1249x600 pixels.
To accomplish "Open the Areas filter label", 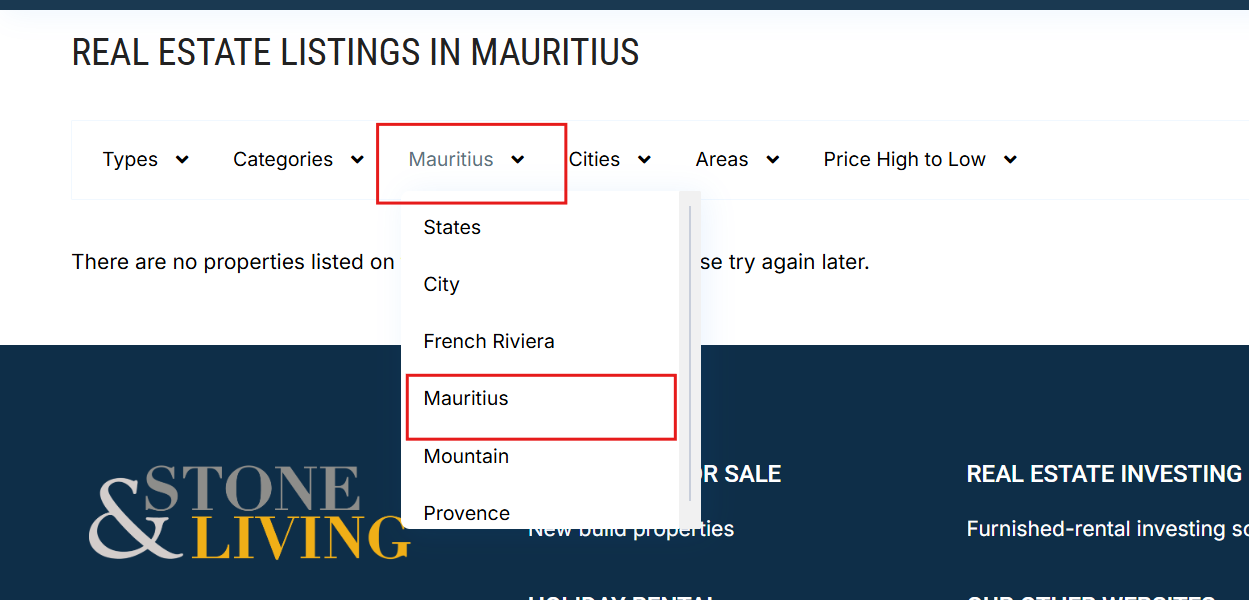I will coord(722,160).
